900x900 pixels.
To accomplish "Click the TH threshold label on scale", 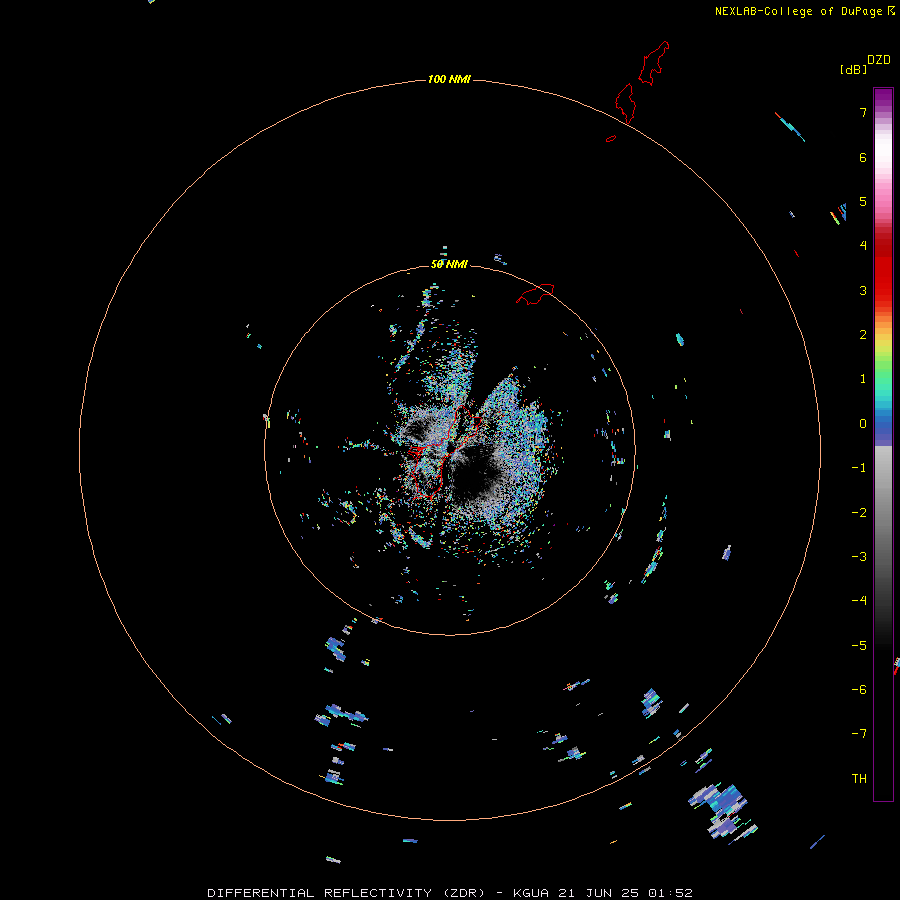I will (859, 779).
